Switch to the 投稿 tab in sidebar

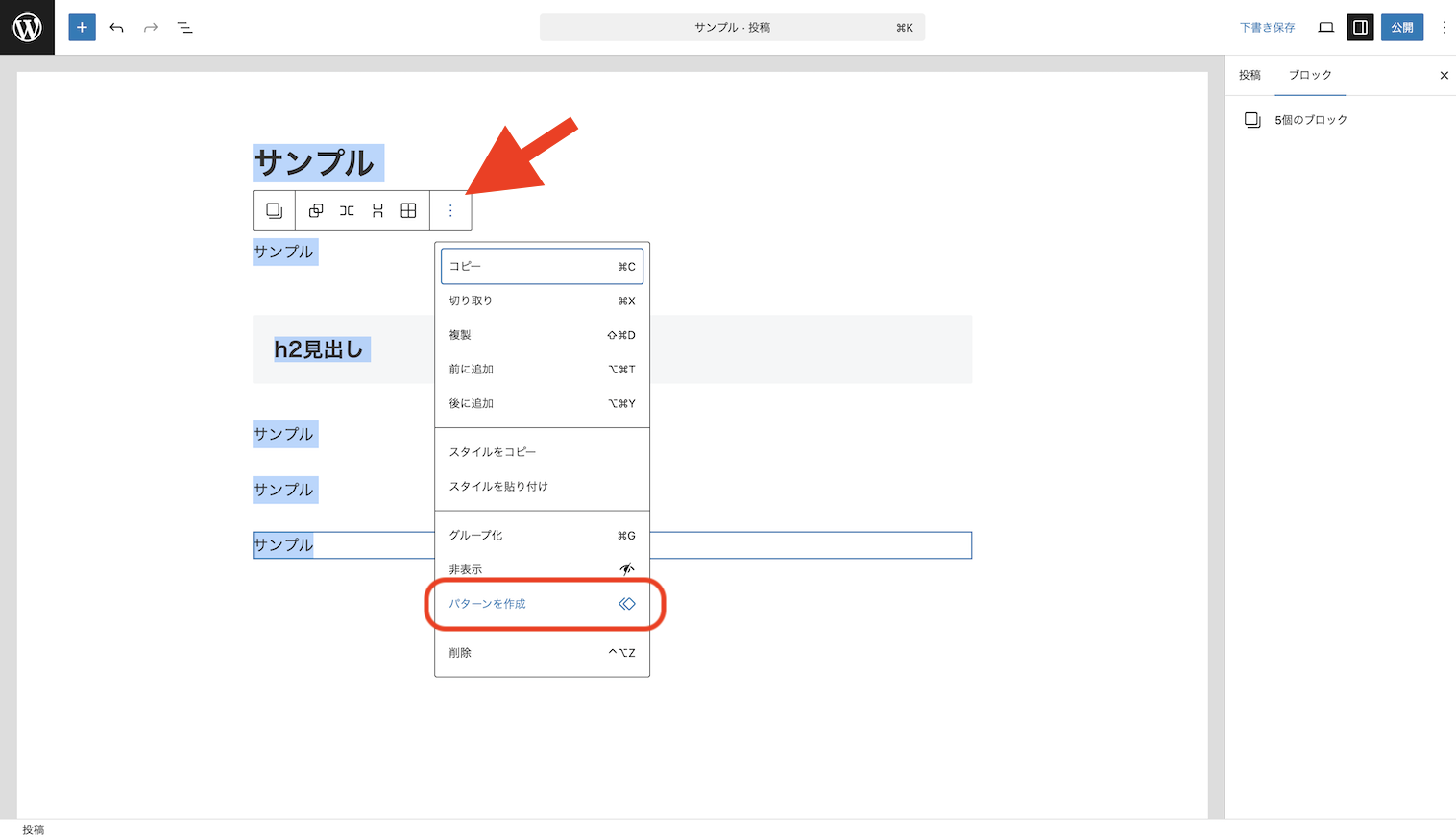click(1250, 74)
